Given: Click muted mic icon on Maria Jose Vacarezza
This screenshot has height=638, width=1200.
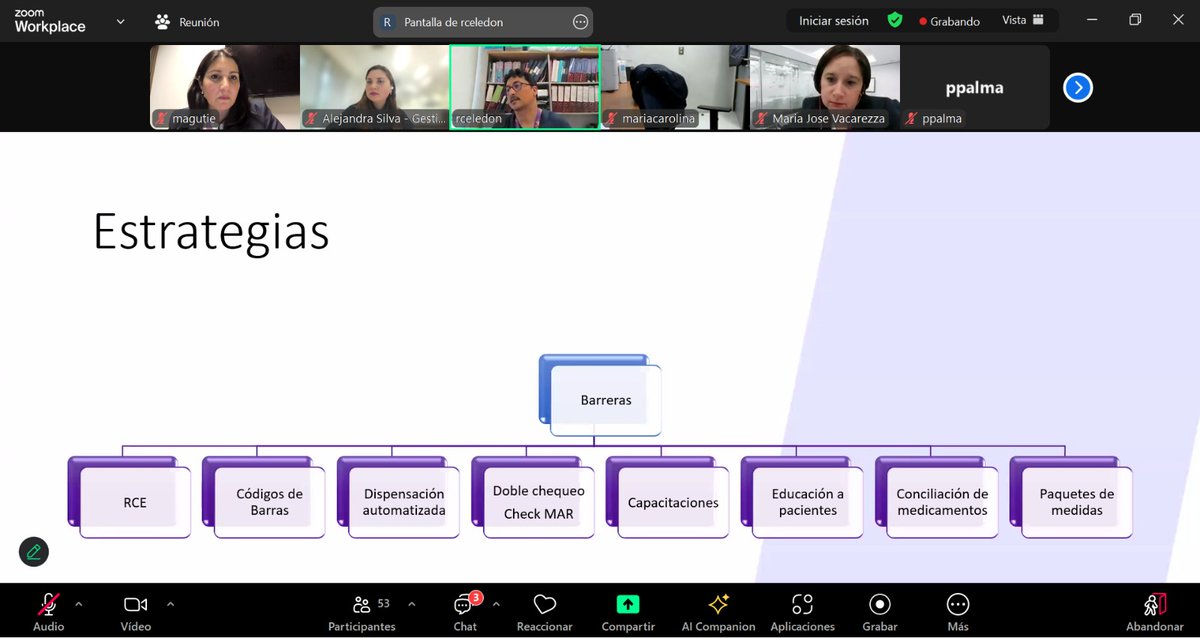Looking at the screenshot, I should point(761,119).
